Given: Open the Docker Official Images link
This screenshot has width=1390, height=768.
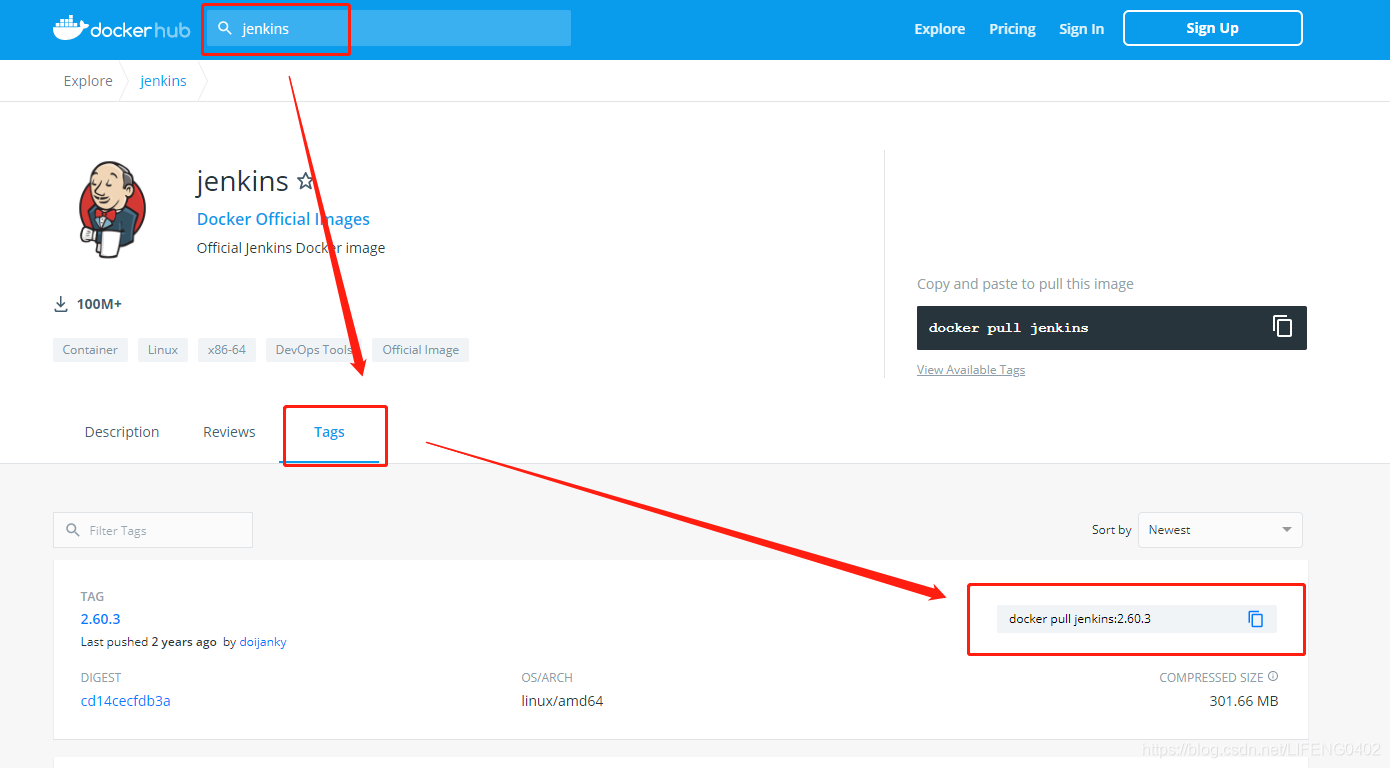Looking at the screenshot, I should (283, 219).
